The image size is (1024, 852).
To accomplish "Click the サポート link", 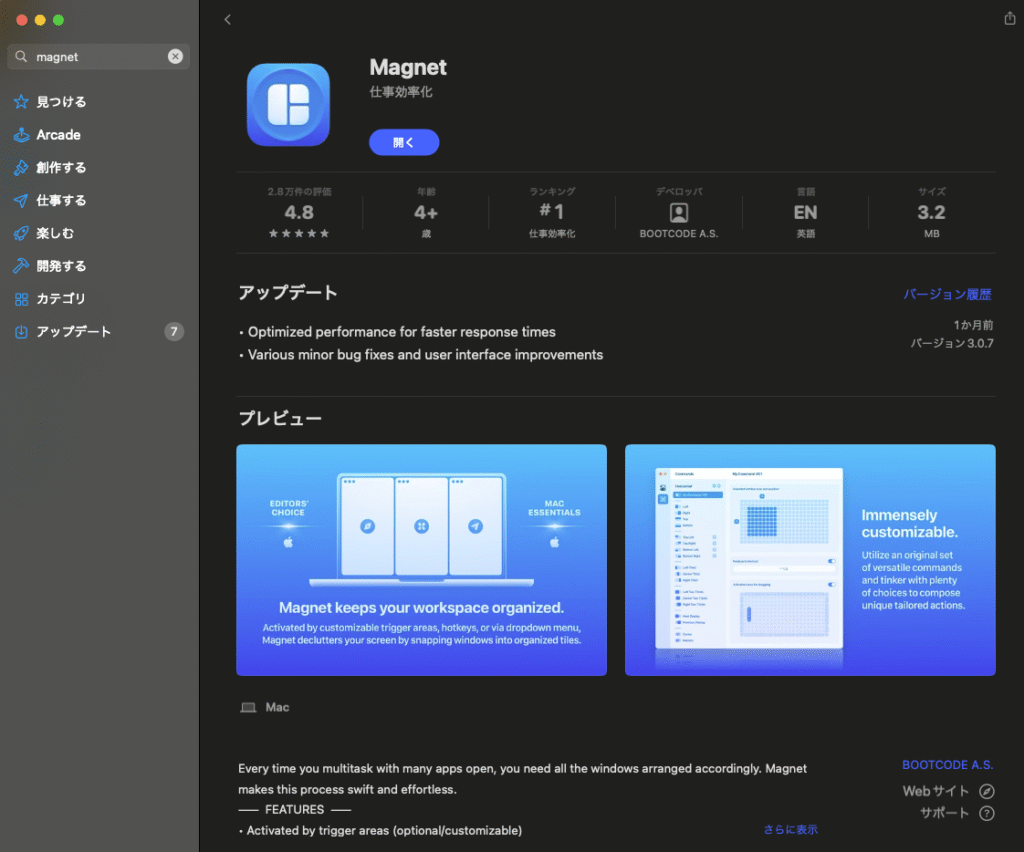I will 944,813.
